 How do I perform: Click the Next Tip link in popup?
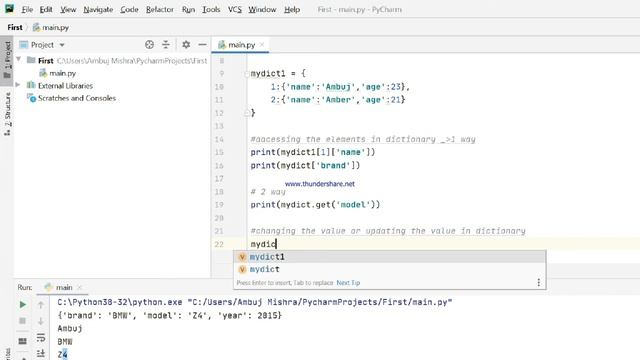(348, 282)
